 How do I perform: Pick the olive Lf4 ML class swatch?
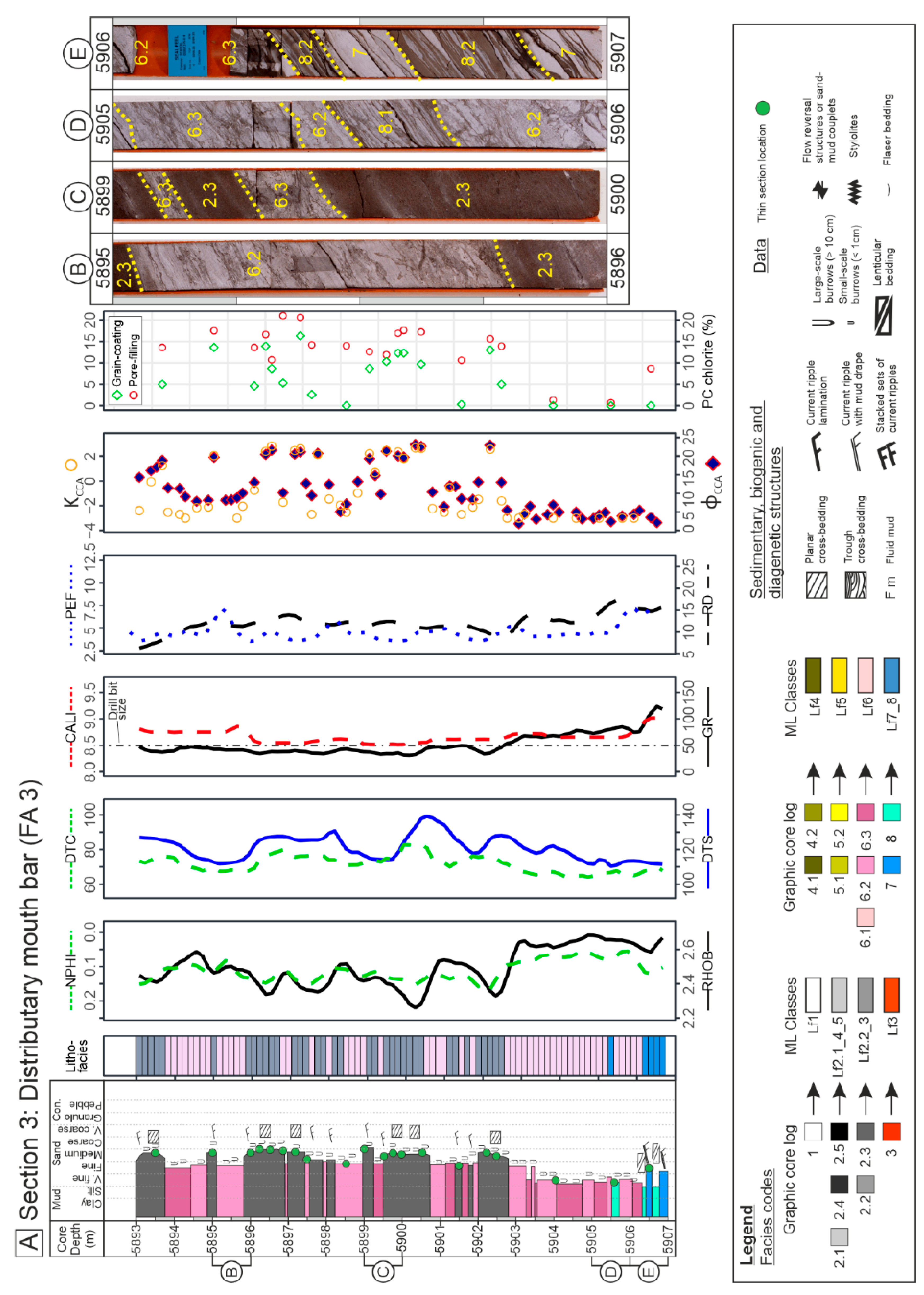(x=813, y=675)
